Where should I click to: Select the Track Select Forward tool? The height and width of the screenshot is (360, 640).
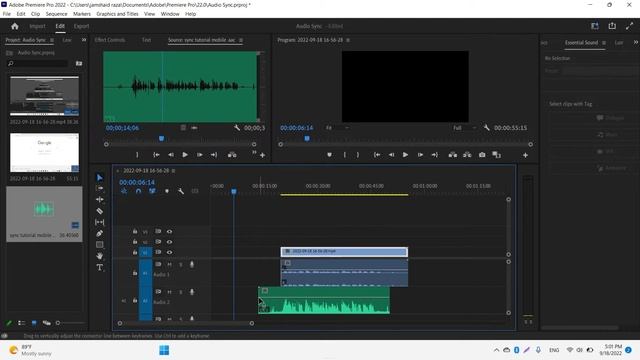(100, 189)
